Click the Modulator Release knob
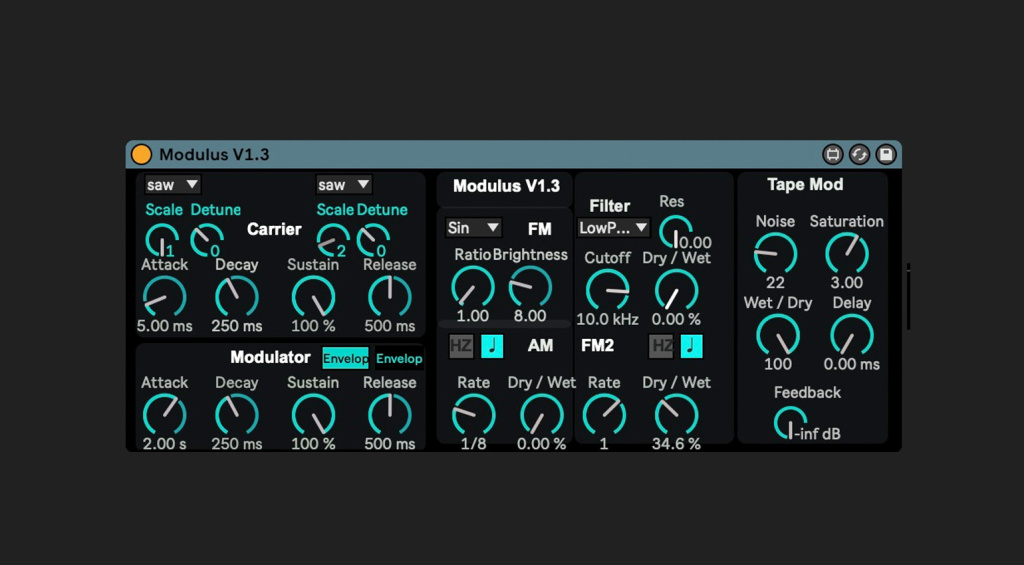1024x565 pixels. tap(390, 415)
